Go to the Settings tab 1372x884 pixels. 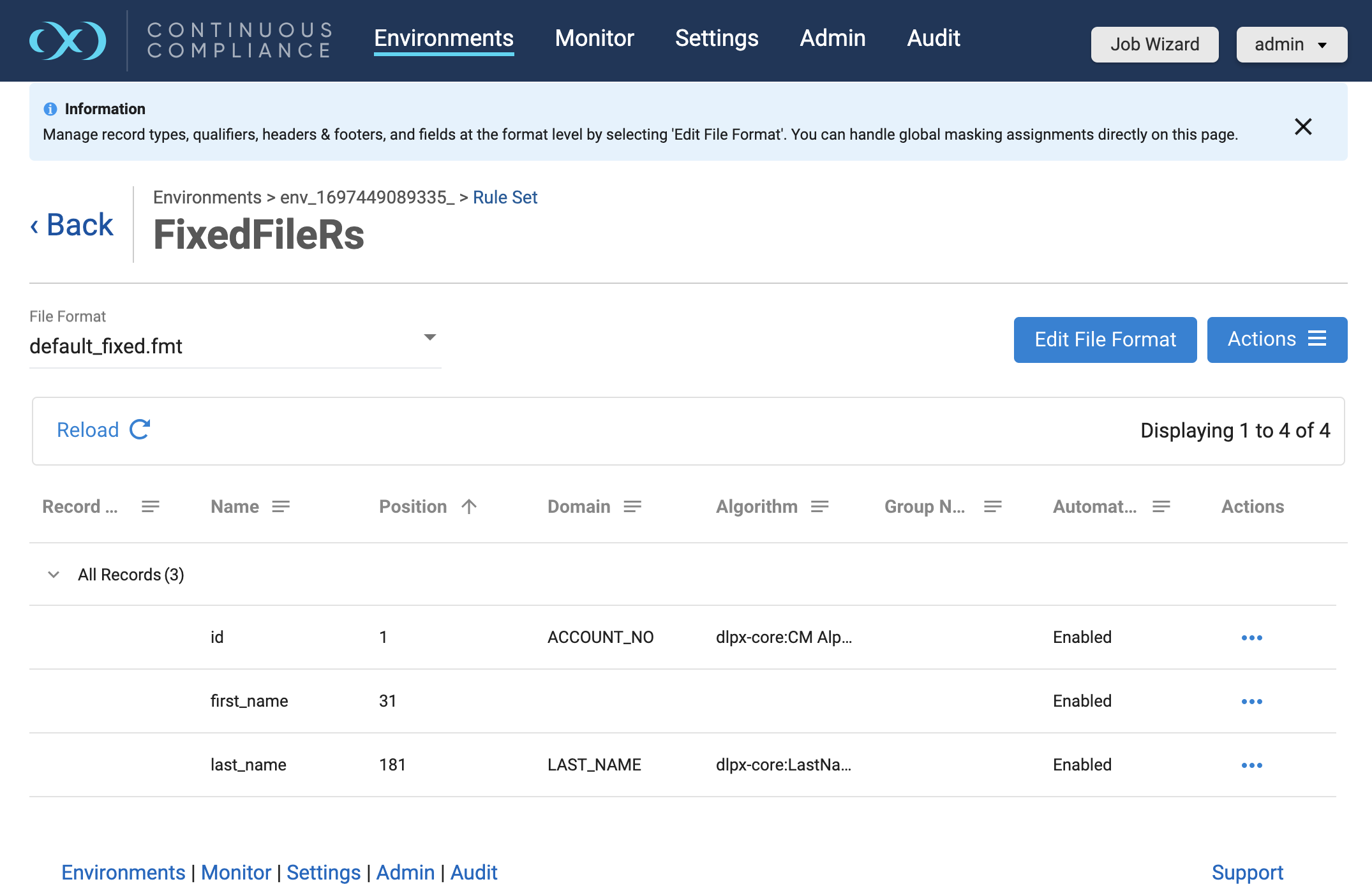(x=717, y=38)
